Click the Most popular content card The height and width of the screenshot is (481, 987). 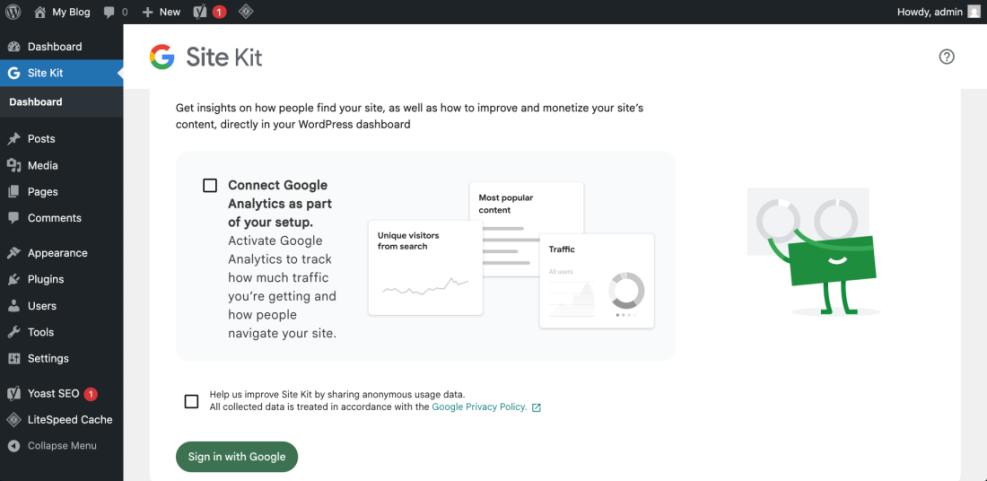[x=526, y=208]
